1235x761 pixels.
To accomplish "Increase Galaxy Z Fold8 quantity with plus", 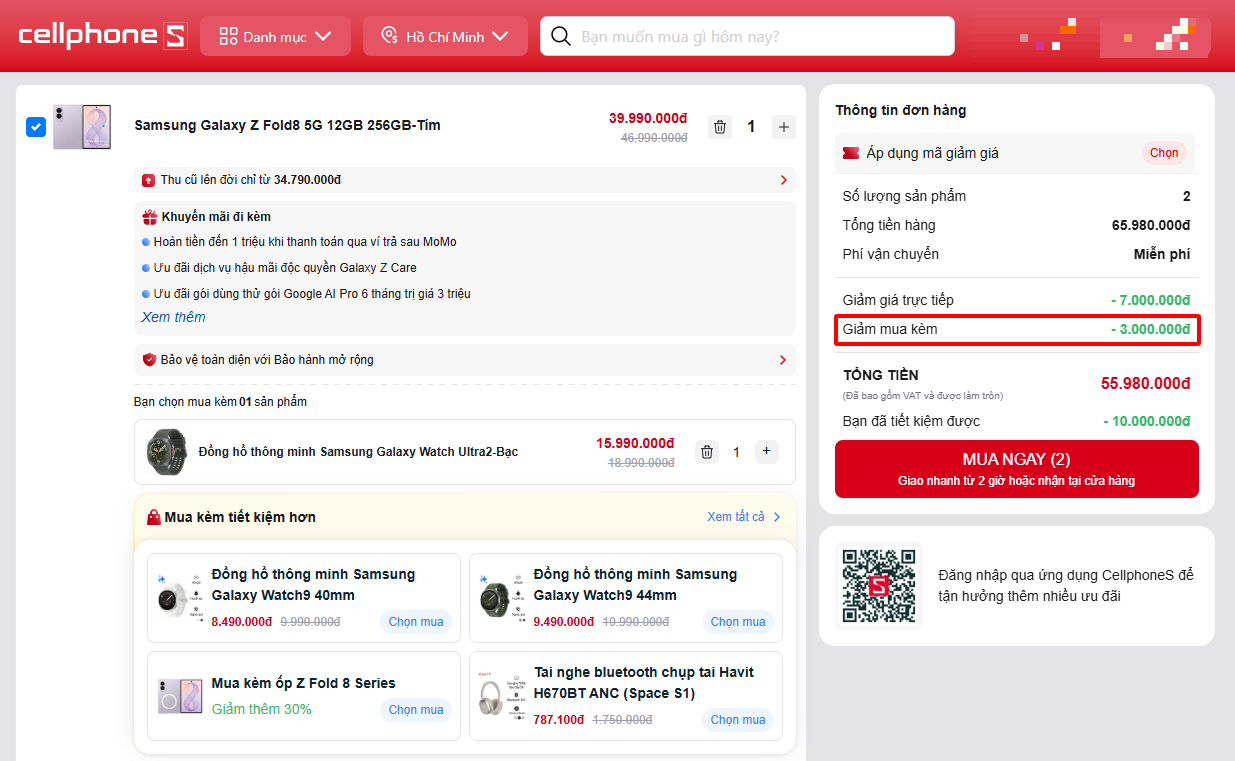I will pos(784,127).
